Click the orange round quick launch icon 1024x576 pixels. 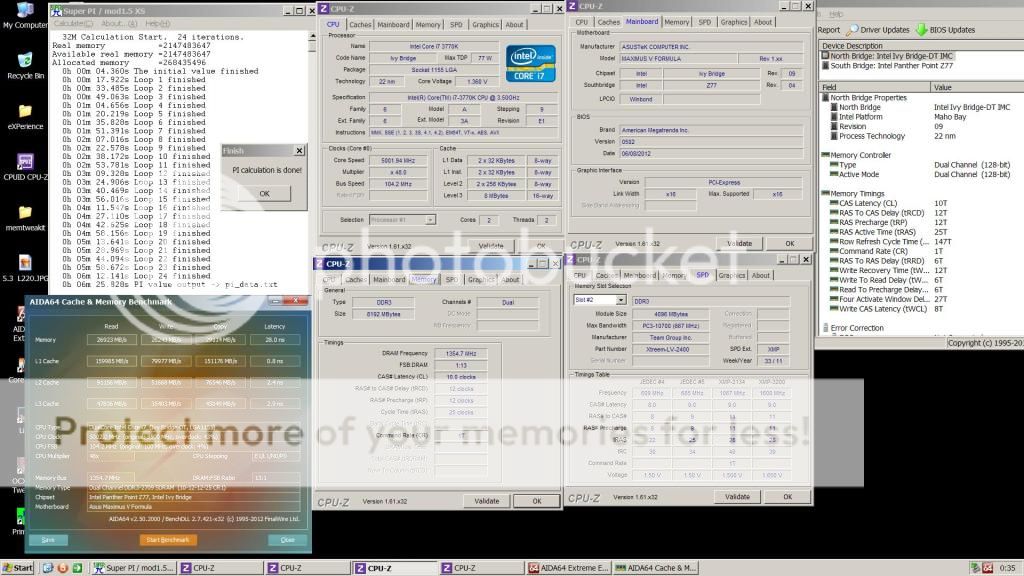coord(63,568)
